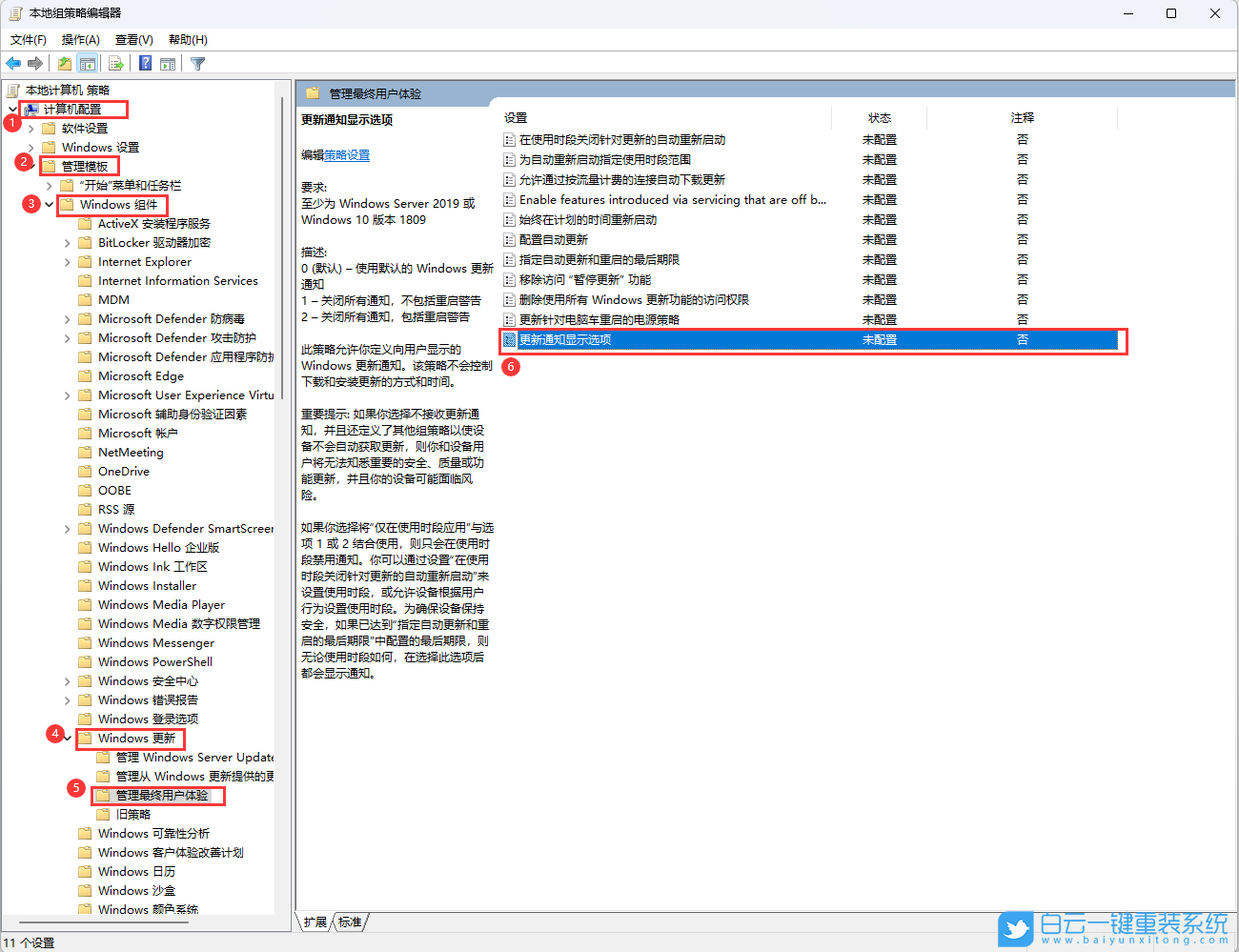Click the Forward navigation arrow

pyautogui.click(x=35, y=63)
